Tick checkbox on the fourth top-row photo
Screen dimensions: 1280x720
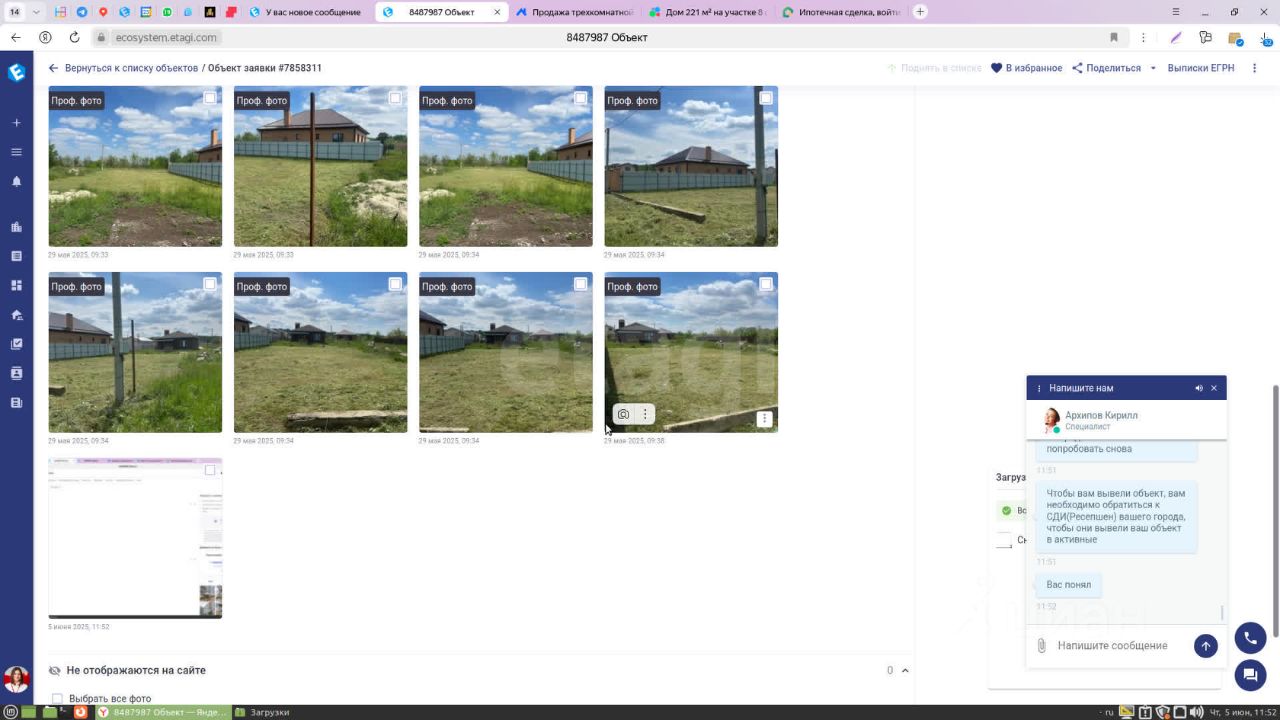pyautogui.click(x=766, y=98)
